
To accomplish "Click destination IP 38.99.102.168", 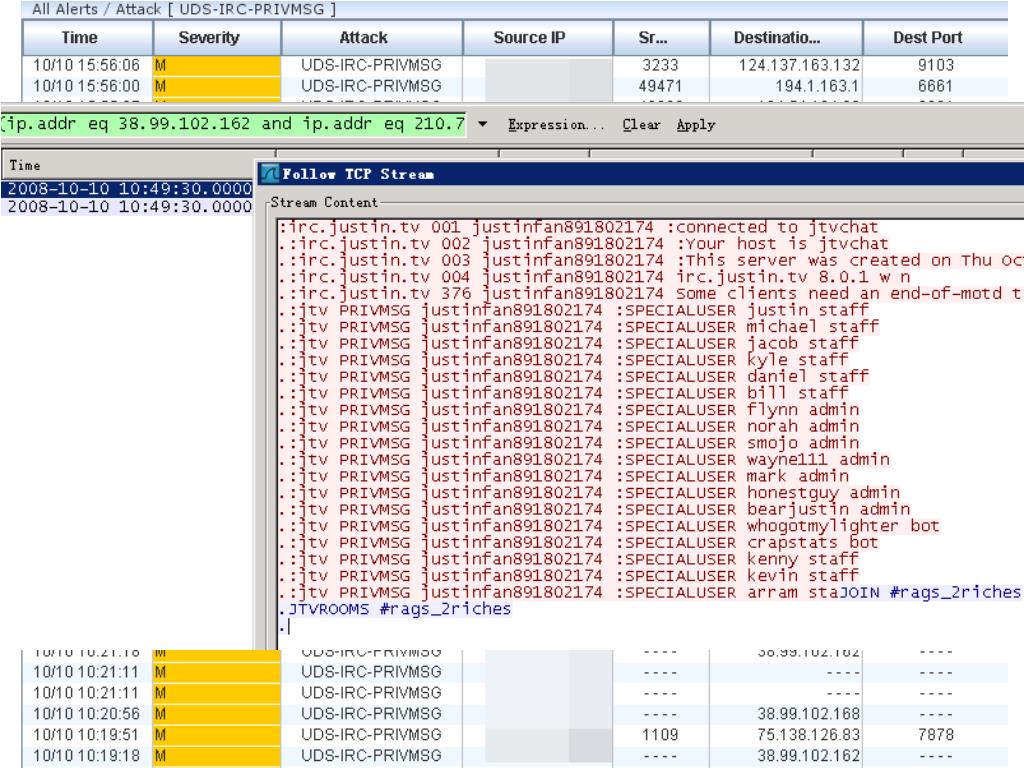I will click(x=808, y=714).
